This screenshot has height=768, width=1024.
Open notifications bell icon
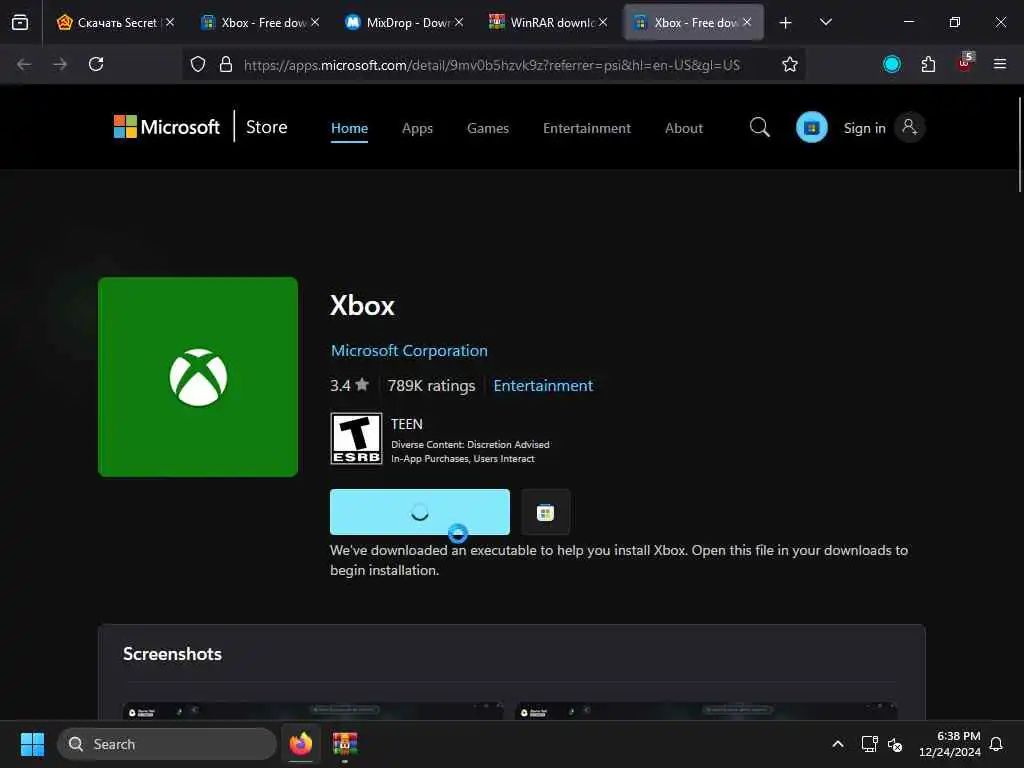coord(997,744)
